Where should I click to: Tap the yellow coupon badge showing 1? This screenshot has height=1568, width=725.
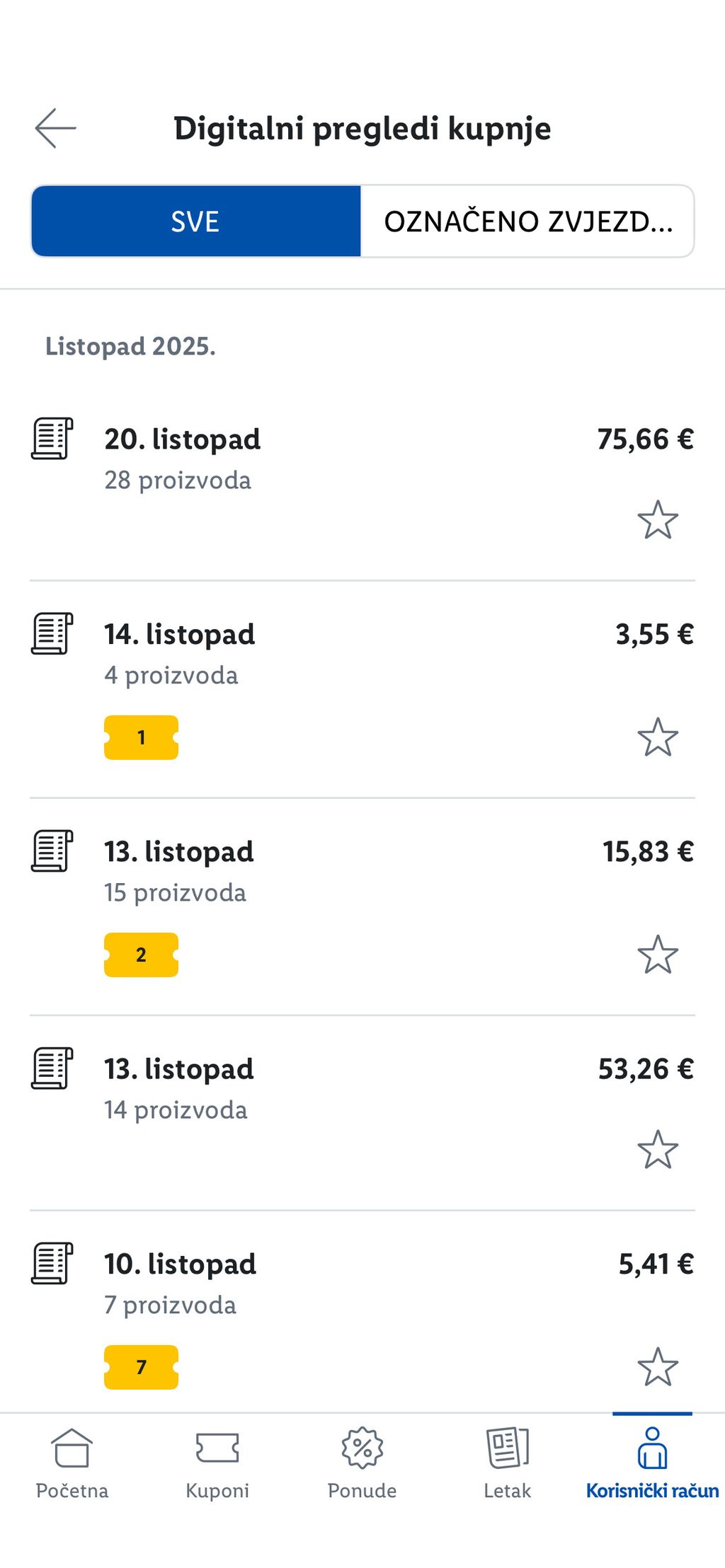(141, 737)
